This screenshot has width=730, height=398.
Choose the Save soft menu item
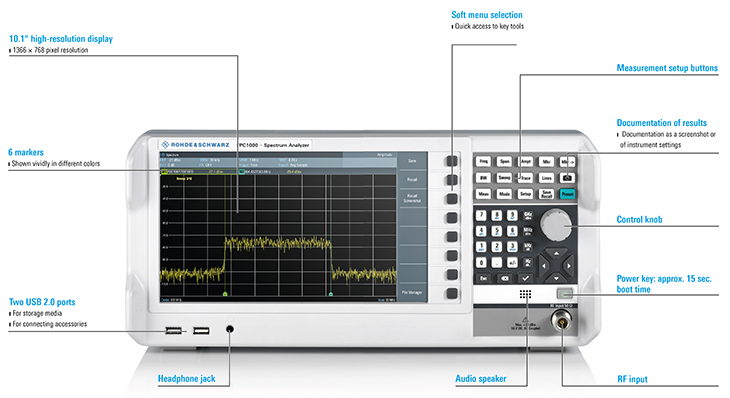pyautogui.click(x=412, y=161)
